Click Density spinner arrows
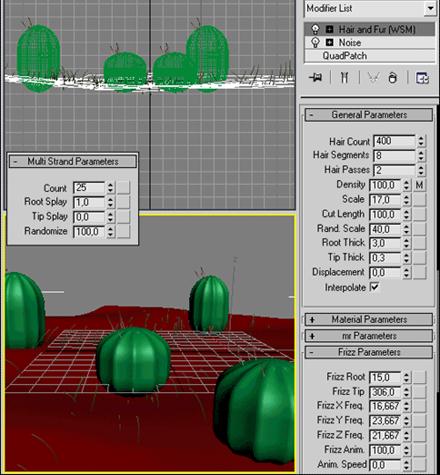 pyautogui.click(x=406, y=185)
